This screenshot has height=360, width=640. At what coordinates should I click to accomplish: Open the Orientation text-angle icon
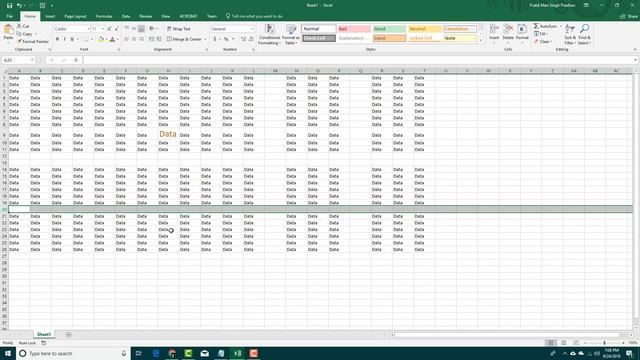click(152, 29)
